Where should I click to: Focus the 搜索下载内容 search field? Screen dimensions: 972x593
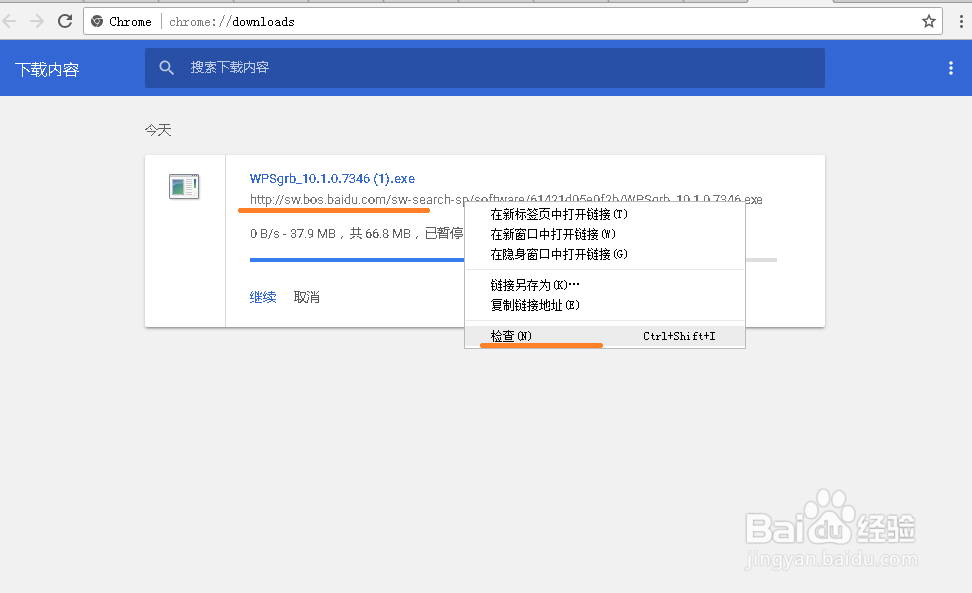(x=485, y=68)
